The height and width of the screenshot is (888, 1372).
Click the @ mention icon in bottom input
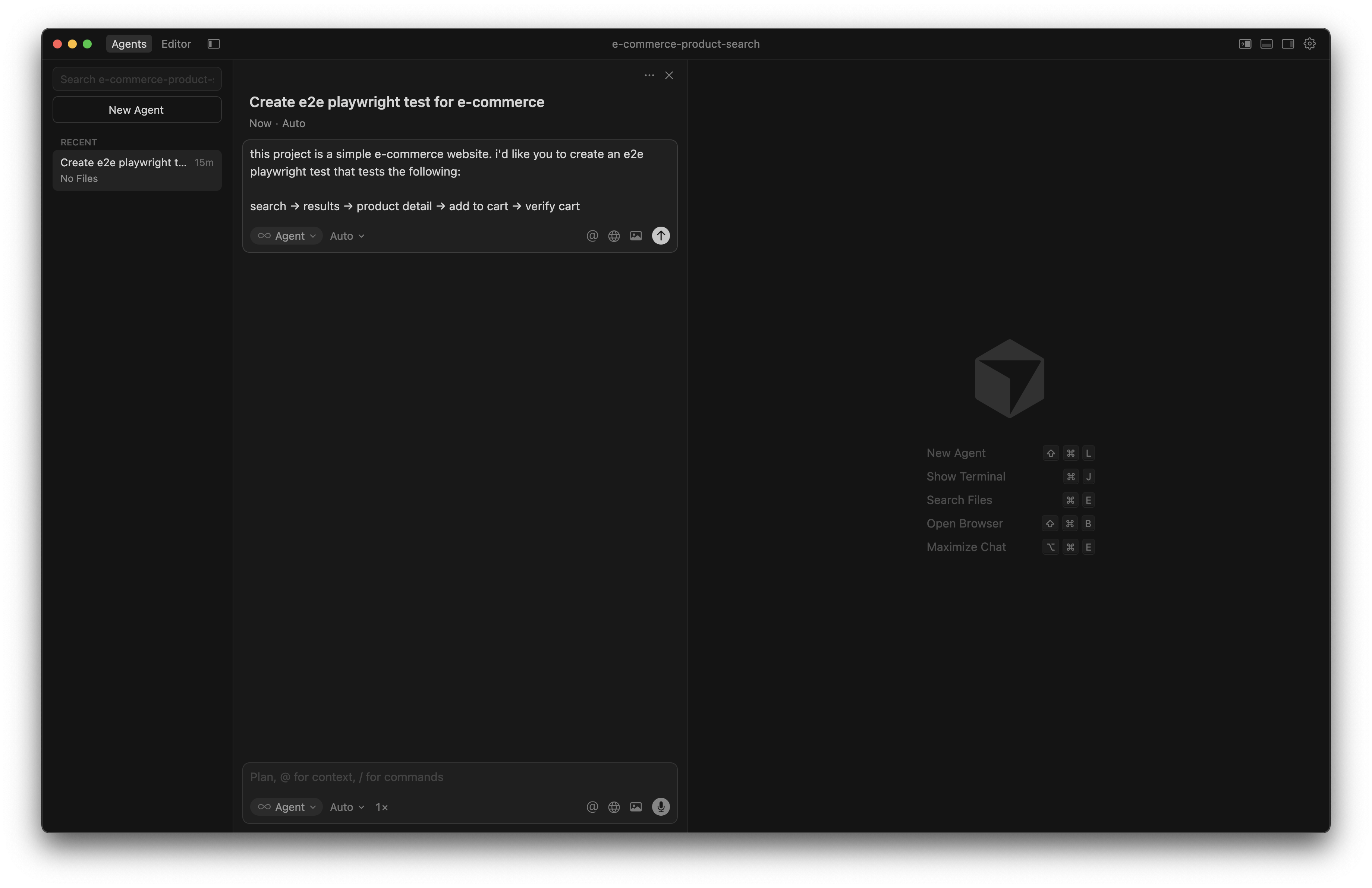592,807
